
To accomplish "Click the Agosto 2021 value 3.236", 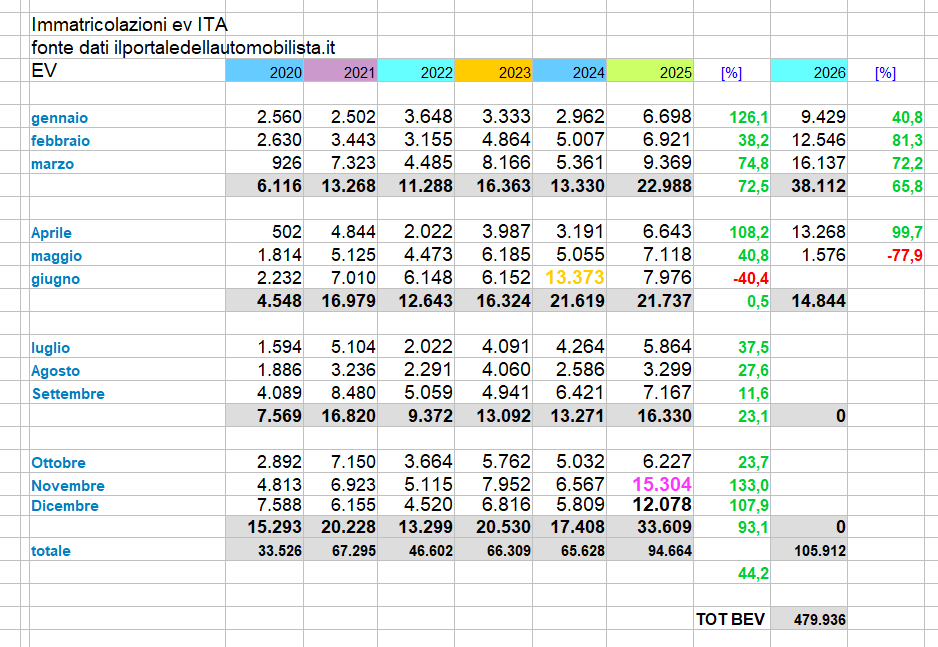I will coord(354,370).
